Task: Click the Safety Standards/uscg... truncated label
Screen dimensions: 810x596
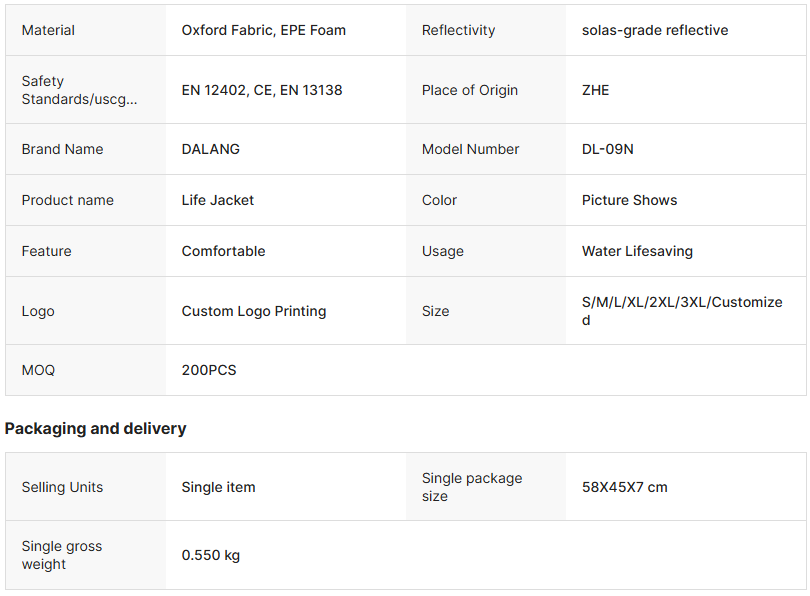Action: 79,90
